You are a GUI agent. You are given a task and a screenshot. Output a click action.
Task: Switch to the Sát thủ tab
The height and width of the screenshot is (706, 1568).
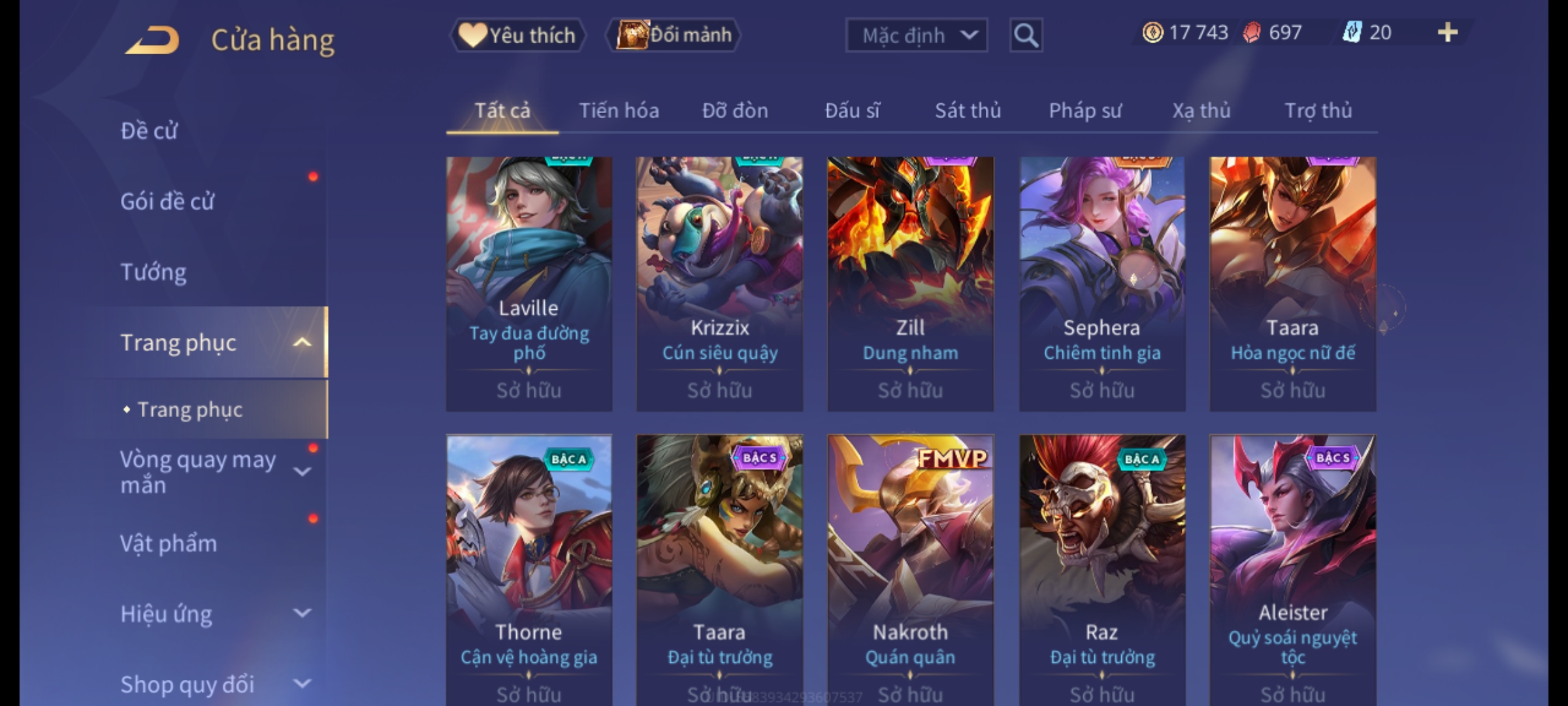[968, 110]
